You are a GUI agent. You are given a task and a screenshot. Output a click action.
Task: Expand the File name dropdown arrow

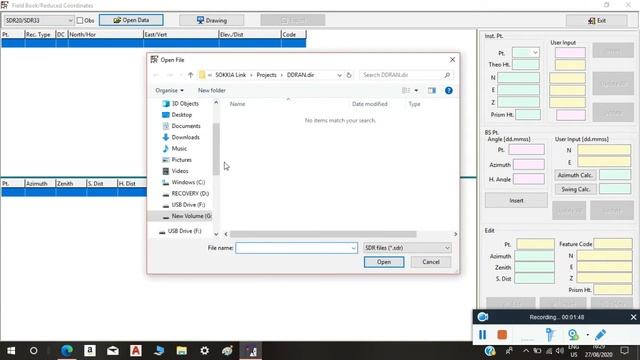click(x=353, y=248)
